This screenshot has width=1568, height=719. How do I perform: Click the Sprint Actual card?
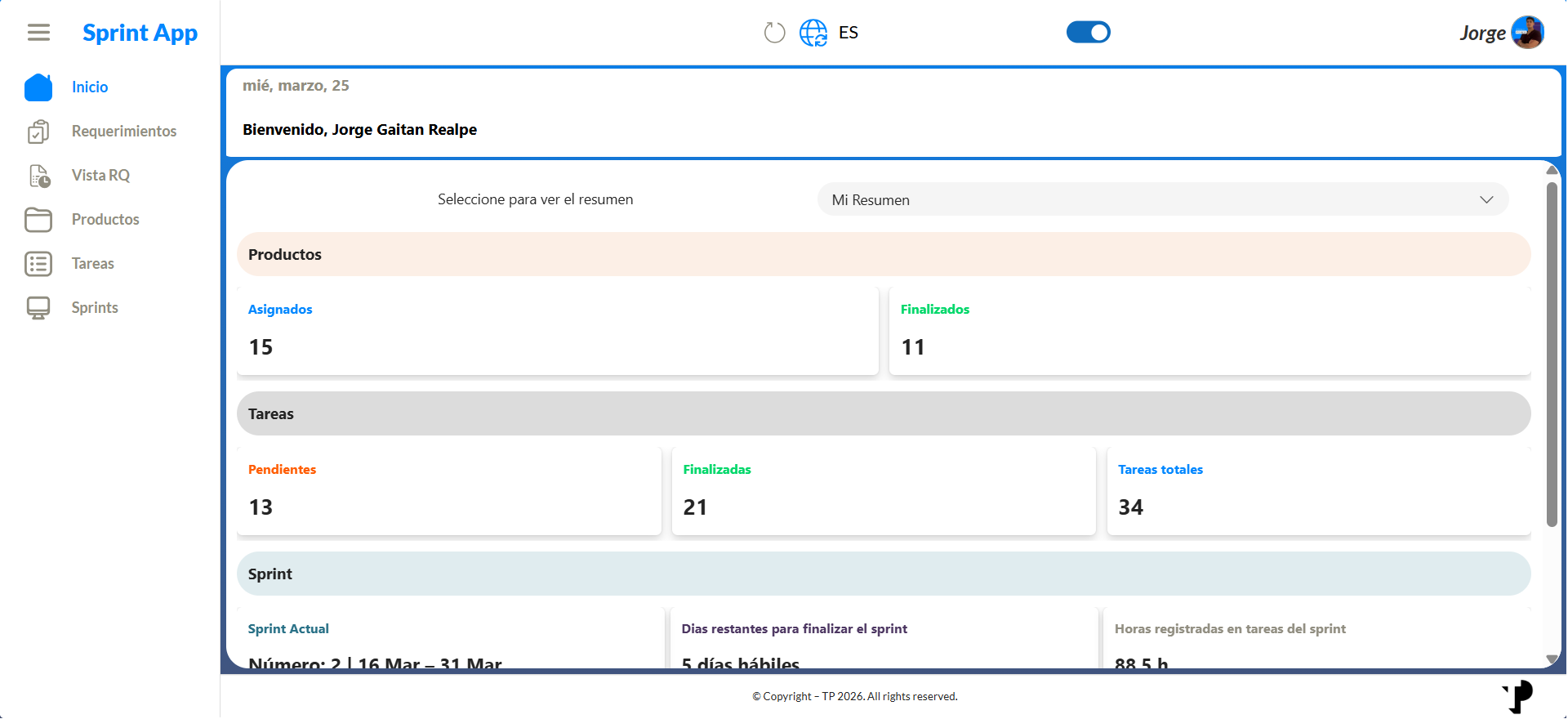coord(451,638)
